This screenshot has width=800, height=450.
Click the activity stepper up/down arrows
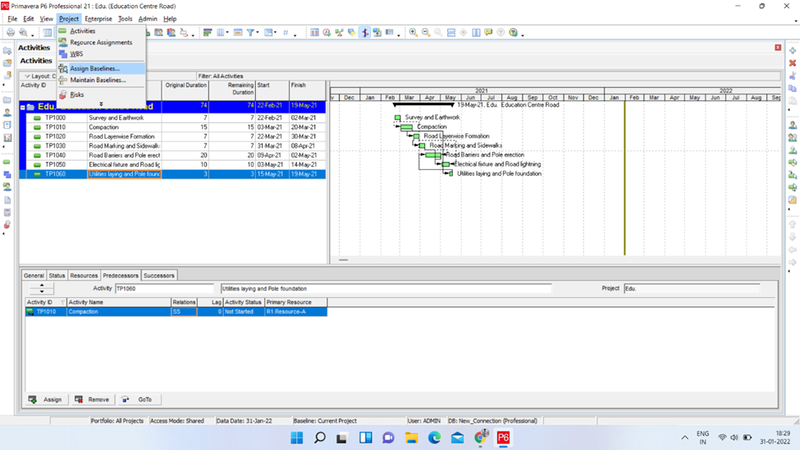[42, 288]
